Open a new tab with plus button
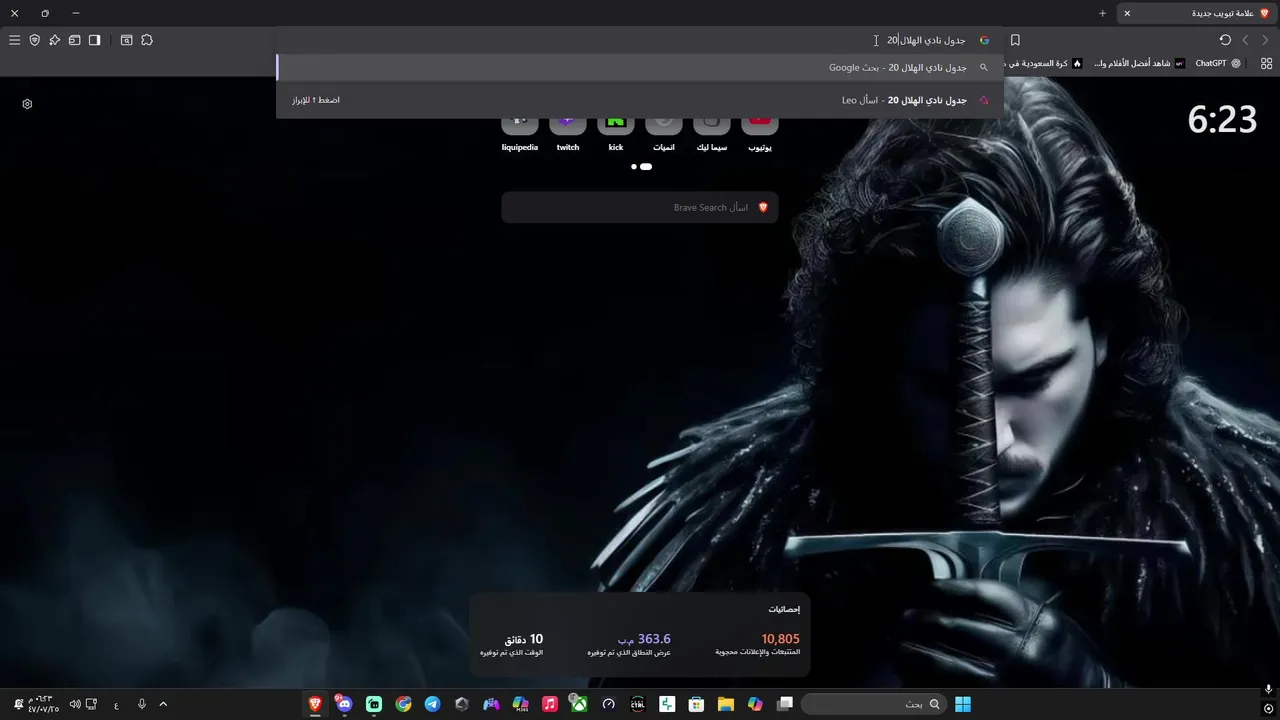Viewport: 1280px width, 720px height. (1102, 13)
